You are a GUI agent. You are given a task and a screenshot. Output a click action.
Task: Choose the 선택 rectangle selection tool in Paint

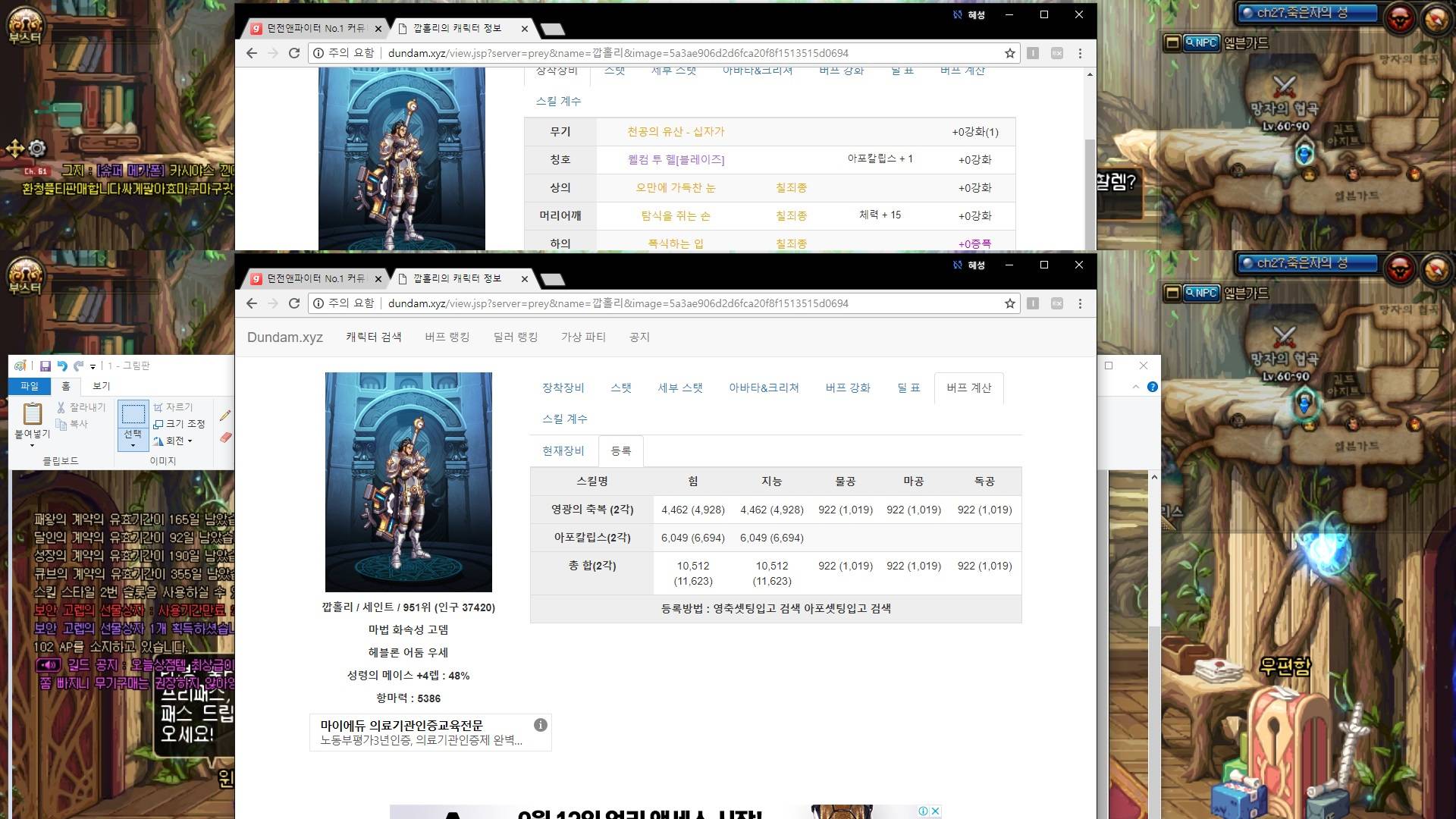(133, 414)
